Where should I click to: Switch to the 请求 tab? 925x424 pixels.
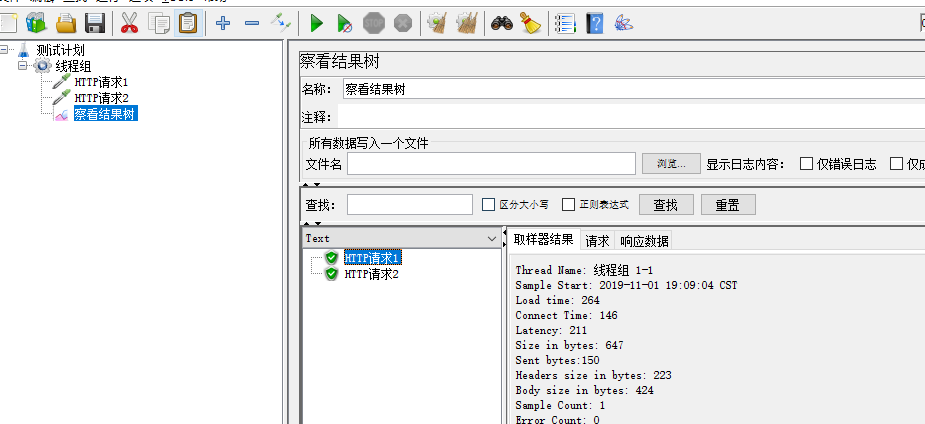(597, 240)
